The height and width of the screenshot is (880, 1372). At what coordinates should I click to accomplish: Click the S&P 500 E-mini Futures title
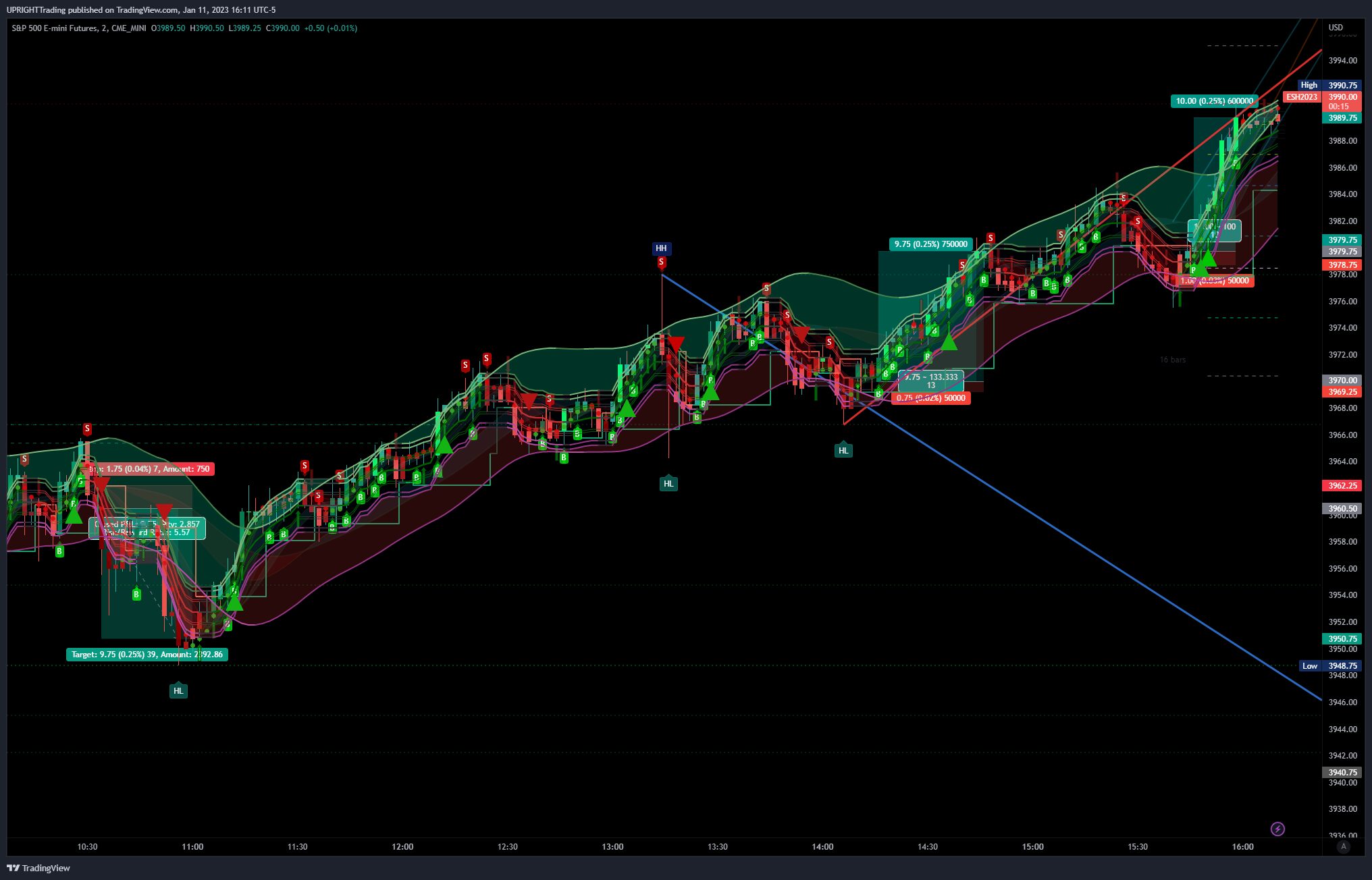pos(55,28)
